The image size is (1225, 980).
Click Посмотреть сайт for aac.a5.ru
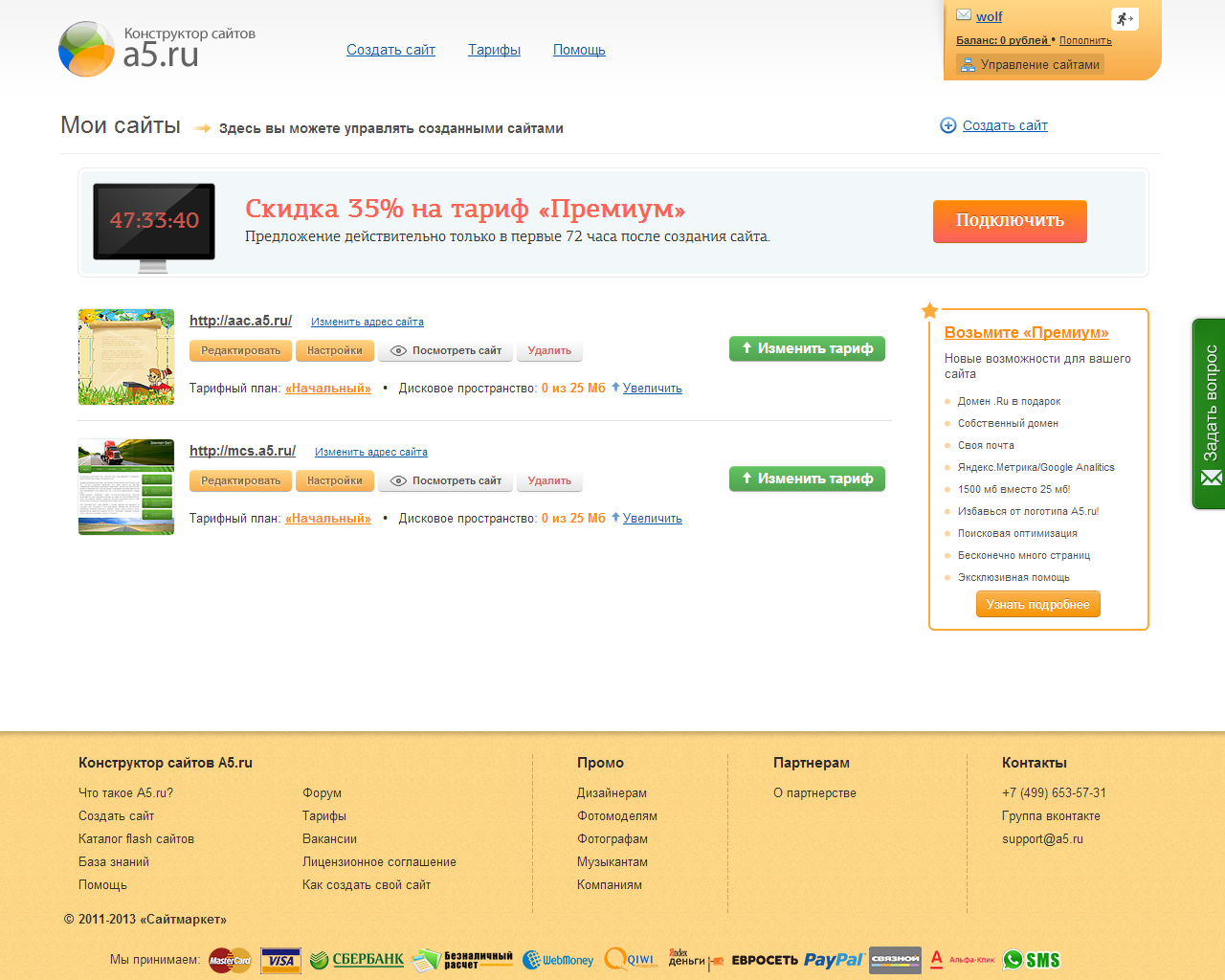[x=446, y=351]
